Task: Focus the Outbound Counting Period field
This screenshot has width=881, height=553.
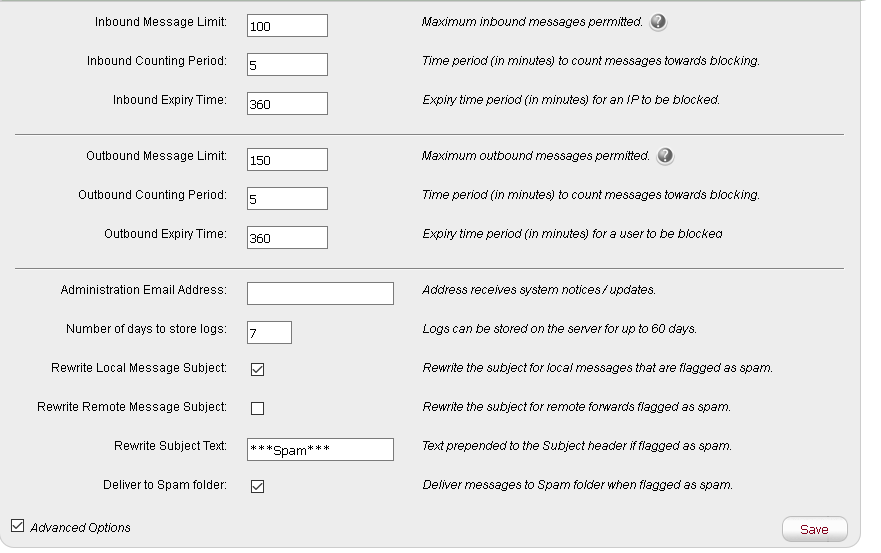Action: point(287,198)
